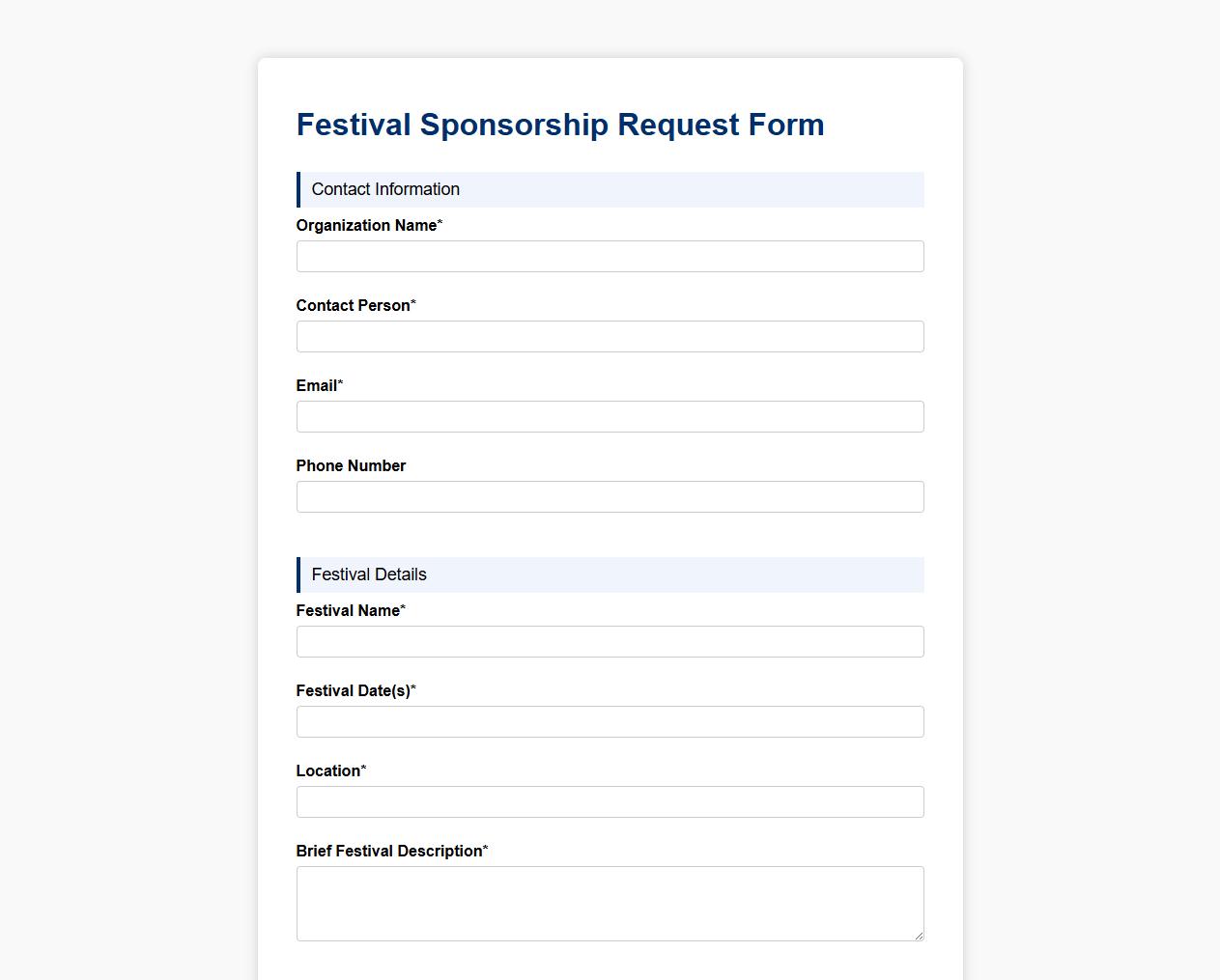This screenshot has height=980, width=1220.
Task: Click the Phone Number input box
Action: click(x=610, y=496)
